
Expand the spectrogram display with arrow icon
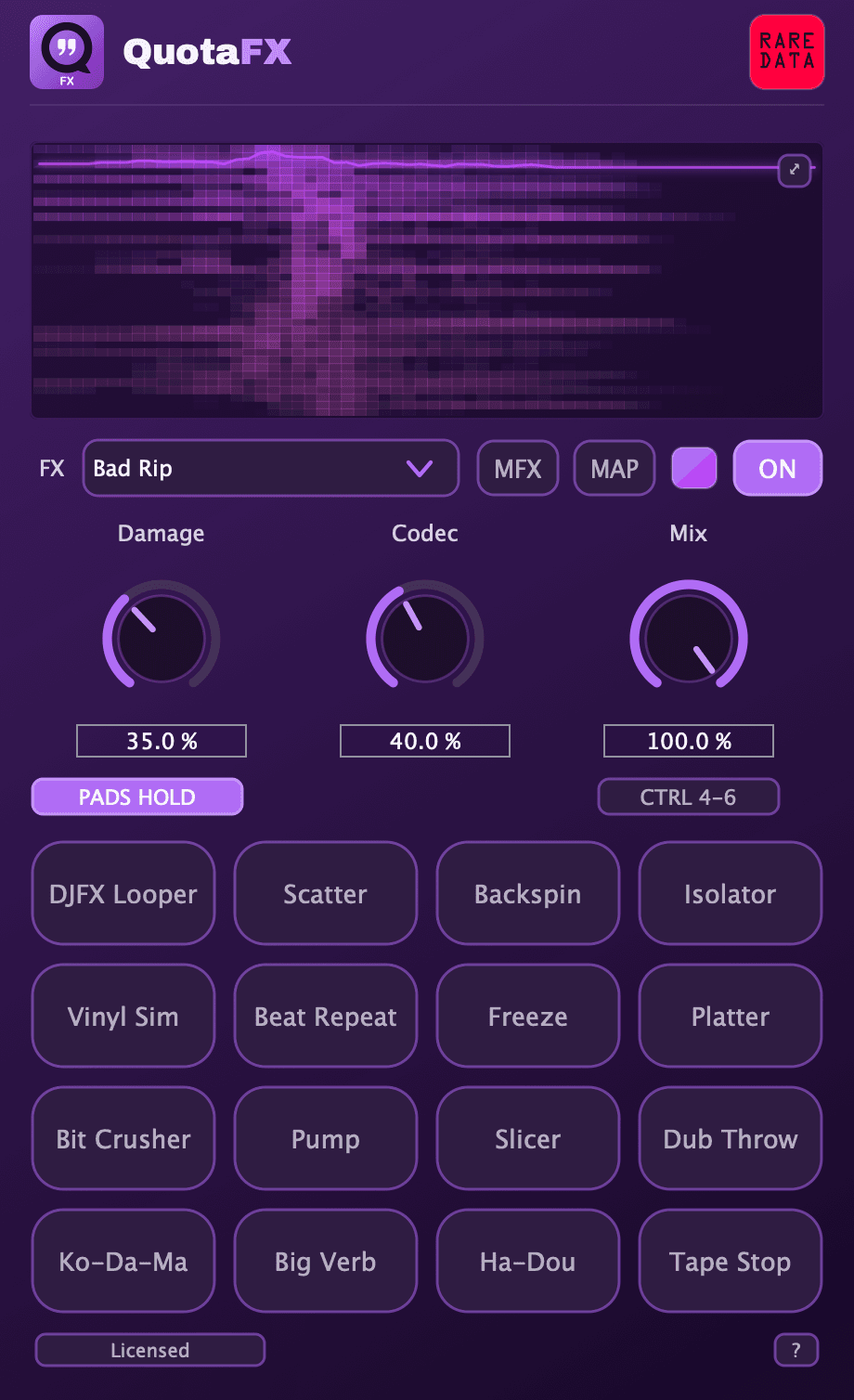[x=795, y=170]
